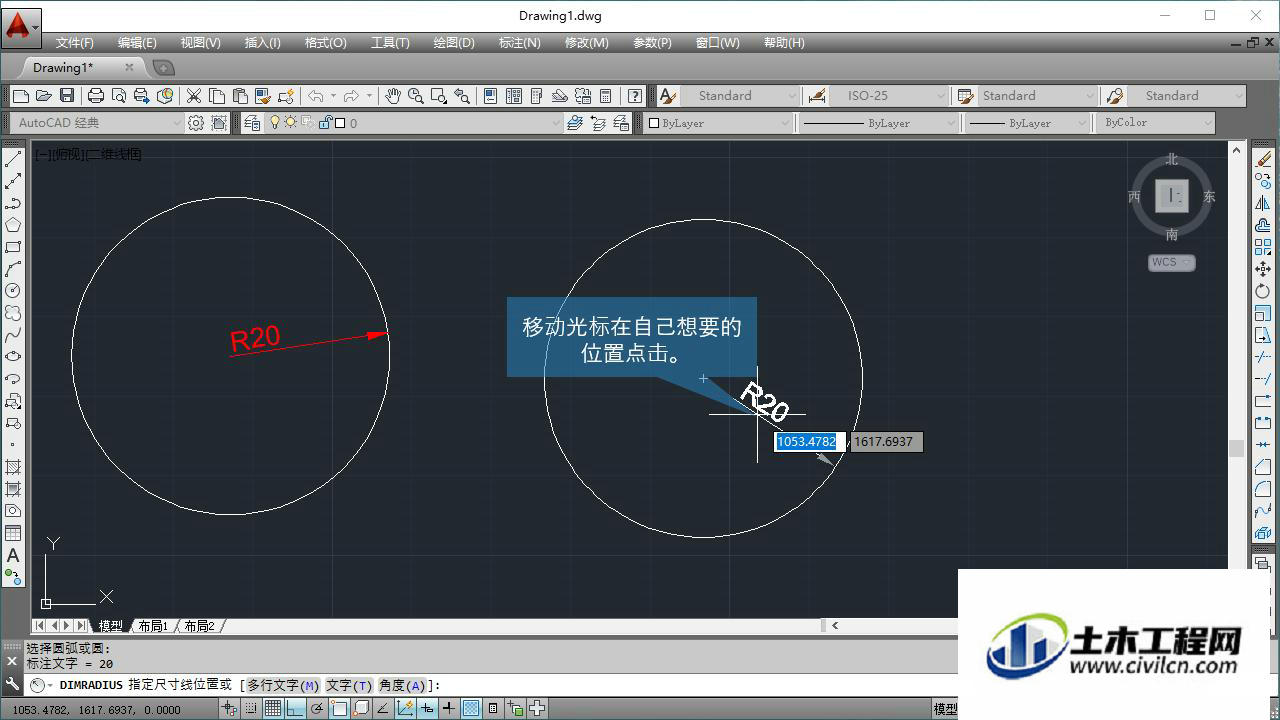The image size is (1280, 720).
Task: Save the drawing with the floppy disk icon
Action: (67, 96)
